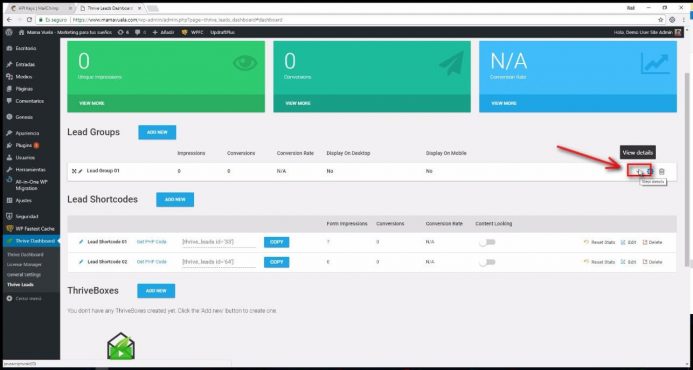Open the Thrive Dashboard submenu link

[25, 255]
